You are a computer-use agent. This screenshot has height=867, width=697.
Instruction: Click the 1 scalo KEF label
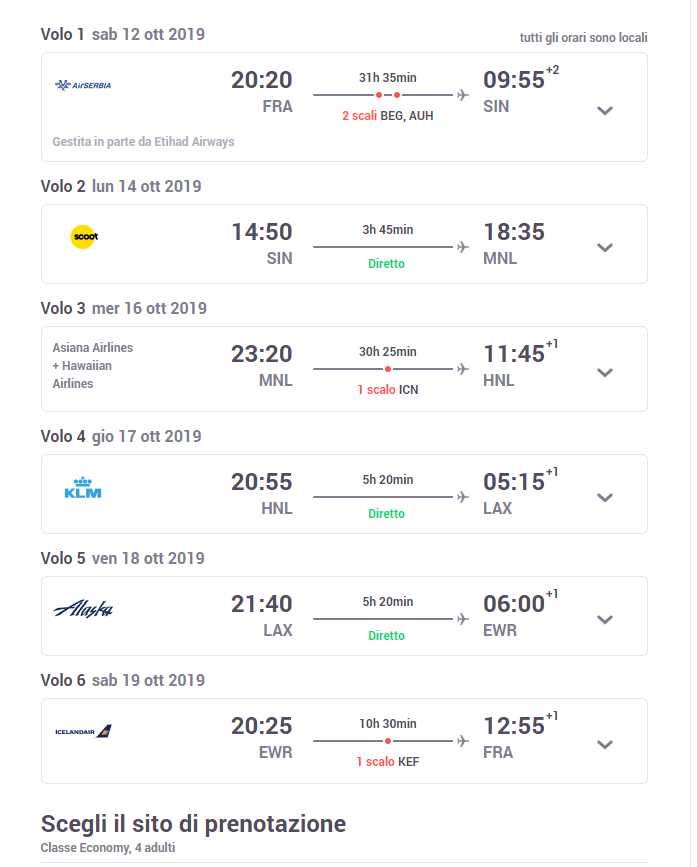[387, 762]
